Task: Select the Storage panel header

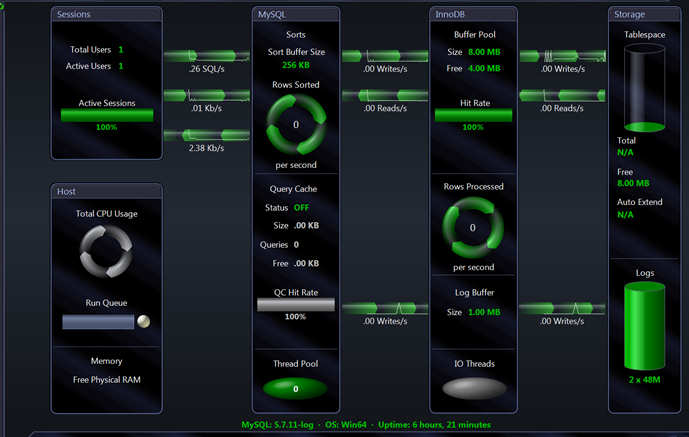Action: pos(645,14)
